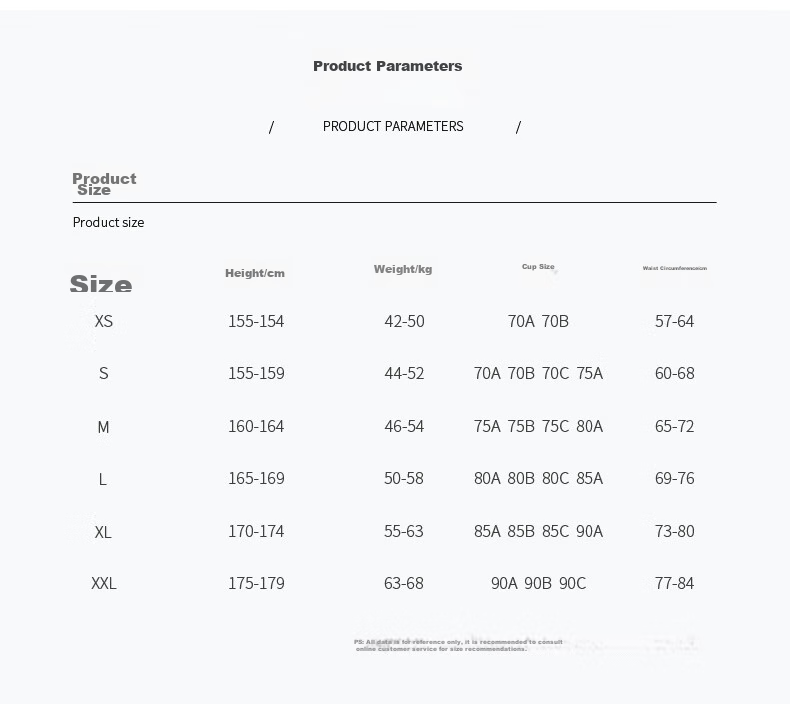
Task: Select the PRODUCT PARAMETERS subtitle text
Action: tap(393, 126)
